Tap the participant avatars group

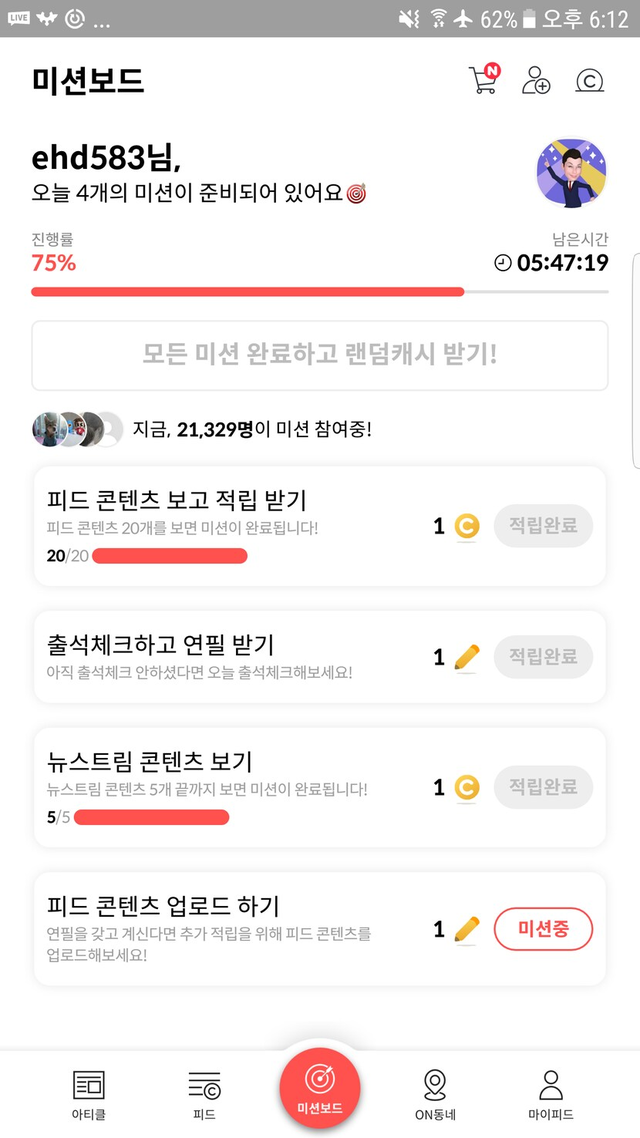point(77,429)
